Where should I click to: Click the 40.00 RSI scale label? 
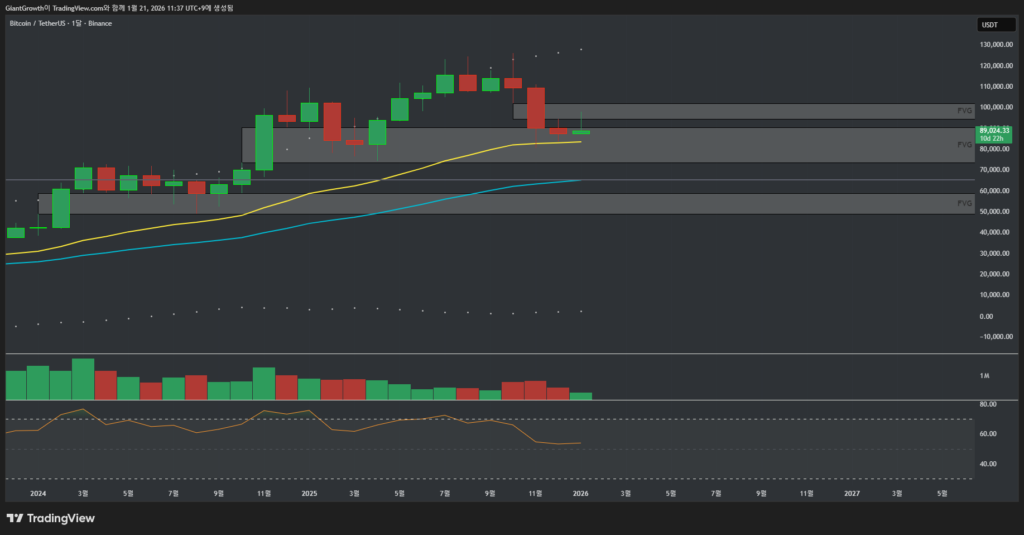click(x=988, y=464)
